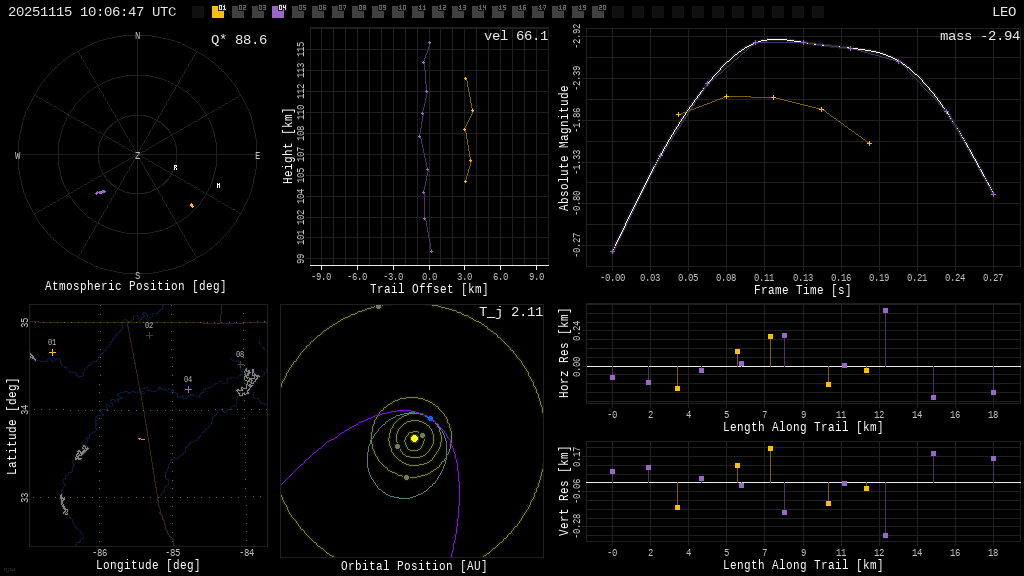Click station 04 purple cross on map
1024x576 pixels.
(x=188, y=389)
